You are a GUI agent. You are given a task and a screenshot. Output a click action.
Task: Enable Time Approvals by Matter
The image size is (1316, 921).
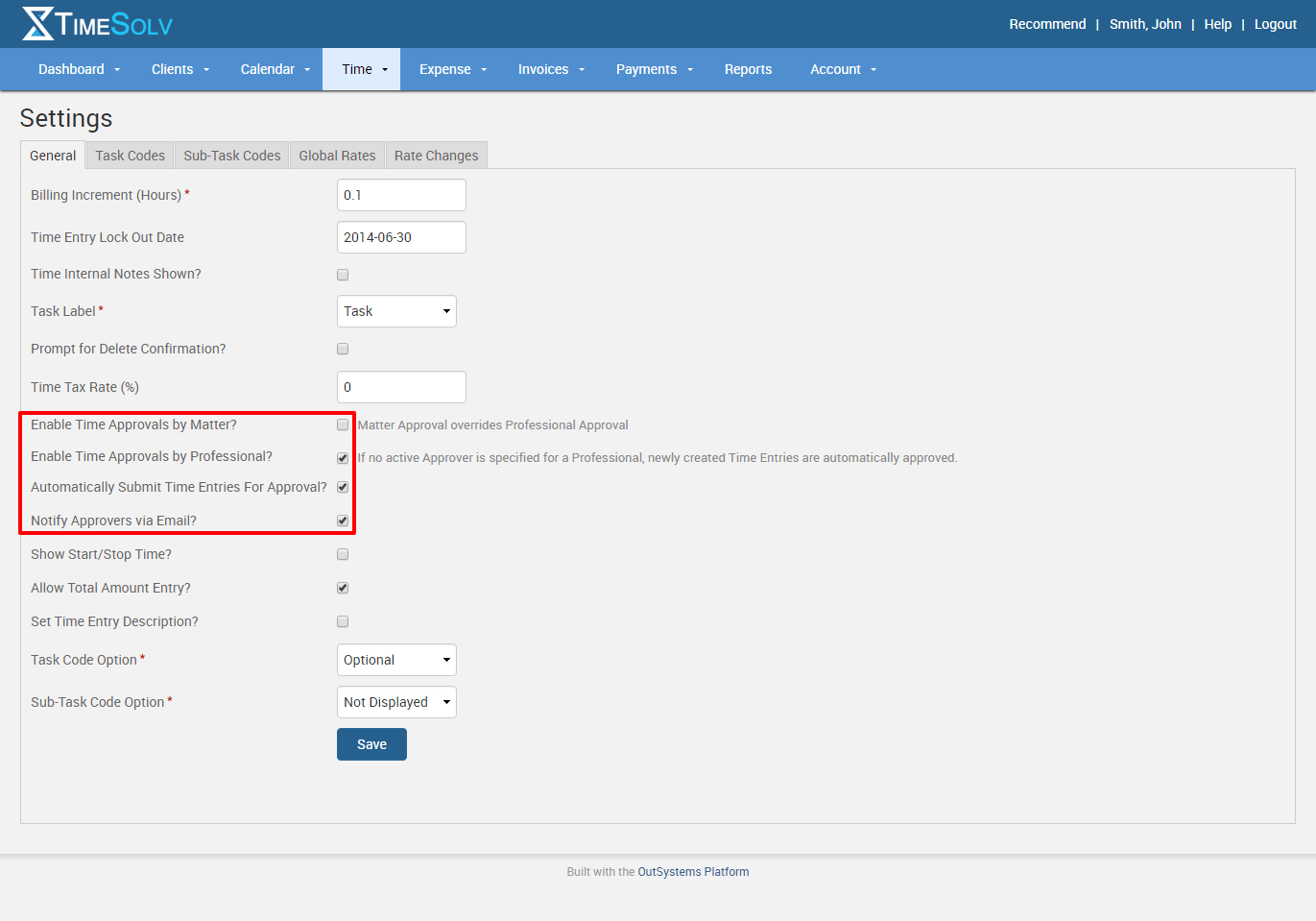[343, 424]
